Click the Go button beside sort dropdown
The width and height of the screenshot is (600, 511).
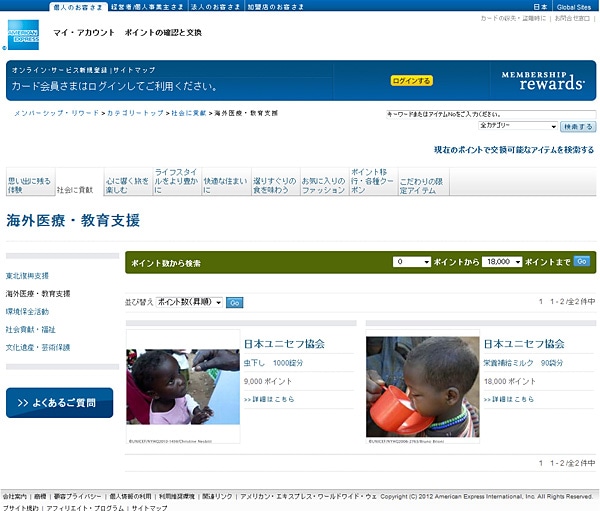(234, 301)
